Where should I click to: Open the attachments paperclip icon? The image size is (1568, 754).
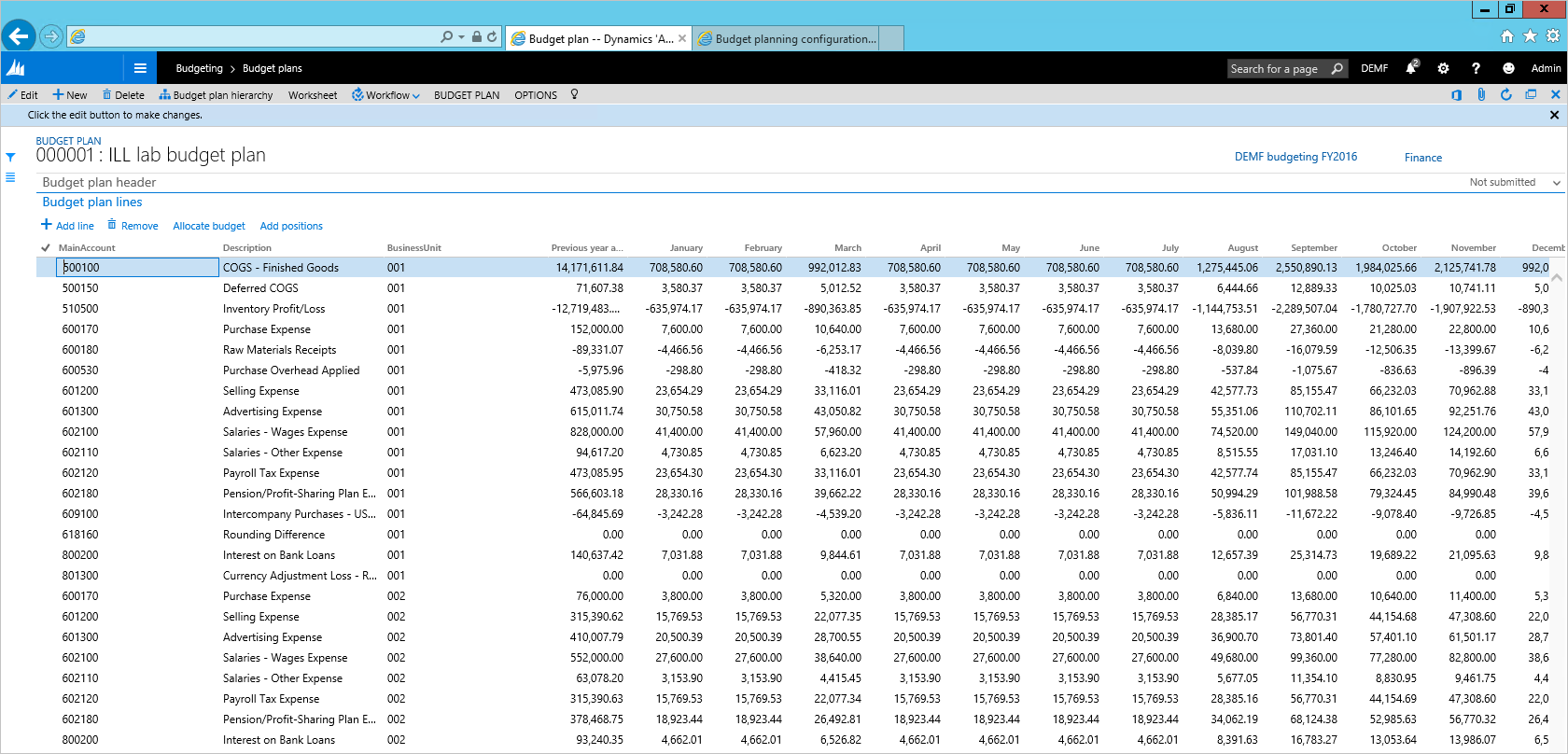click(1481, 95)
